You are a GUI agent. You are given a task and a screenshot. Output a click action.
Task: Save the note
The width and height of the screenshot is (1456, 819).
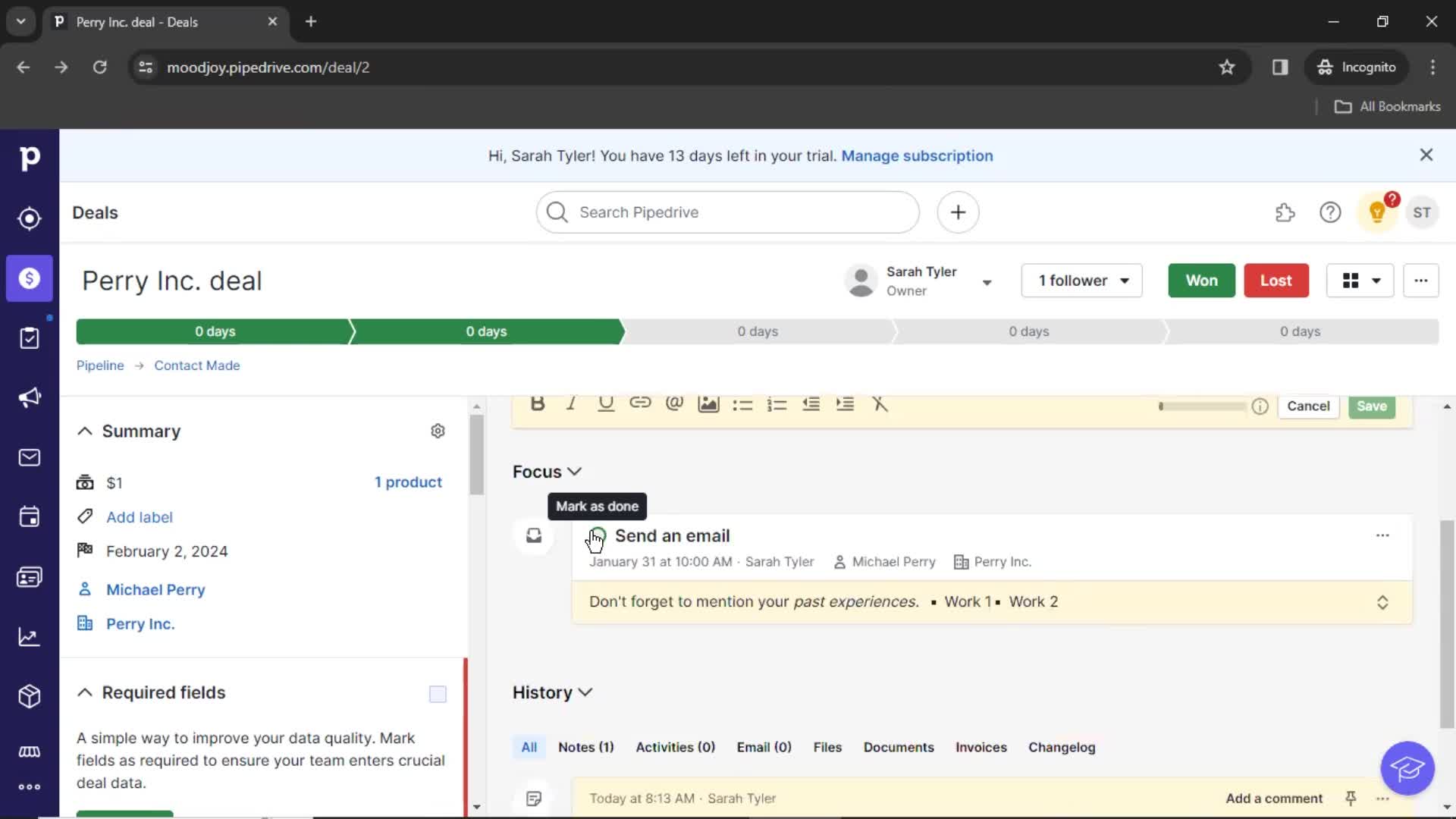point(1372,406)
